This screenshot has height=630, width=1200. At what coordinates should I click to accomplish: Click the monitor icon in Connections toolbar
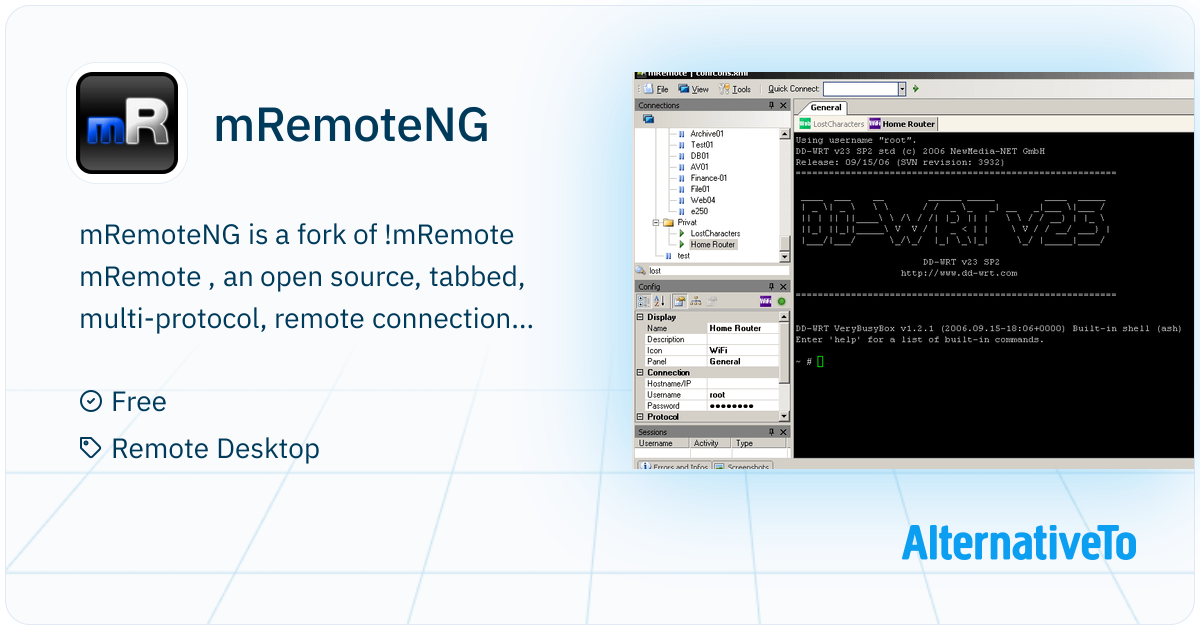tap(648, 119)
